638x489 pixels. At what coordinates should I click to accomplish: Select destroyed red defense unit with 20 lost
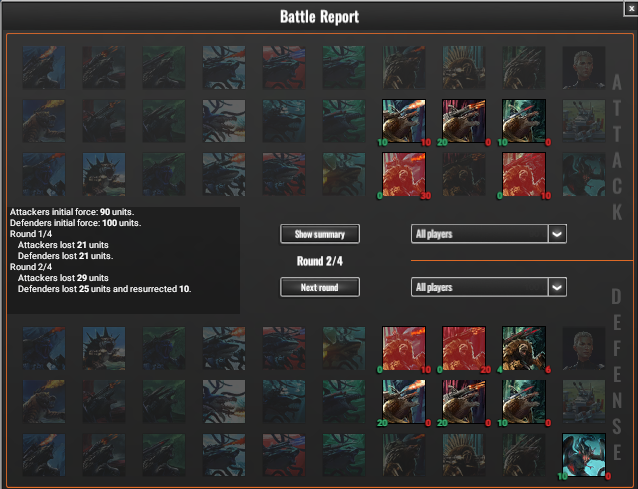pyautogui.click(x=464, y=348)
